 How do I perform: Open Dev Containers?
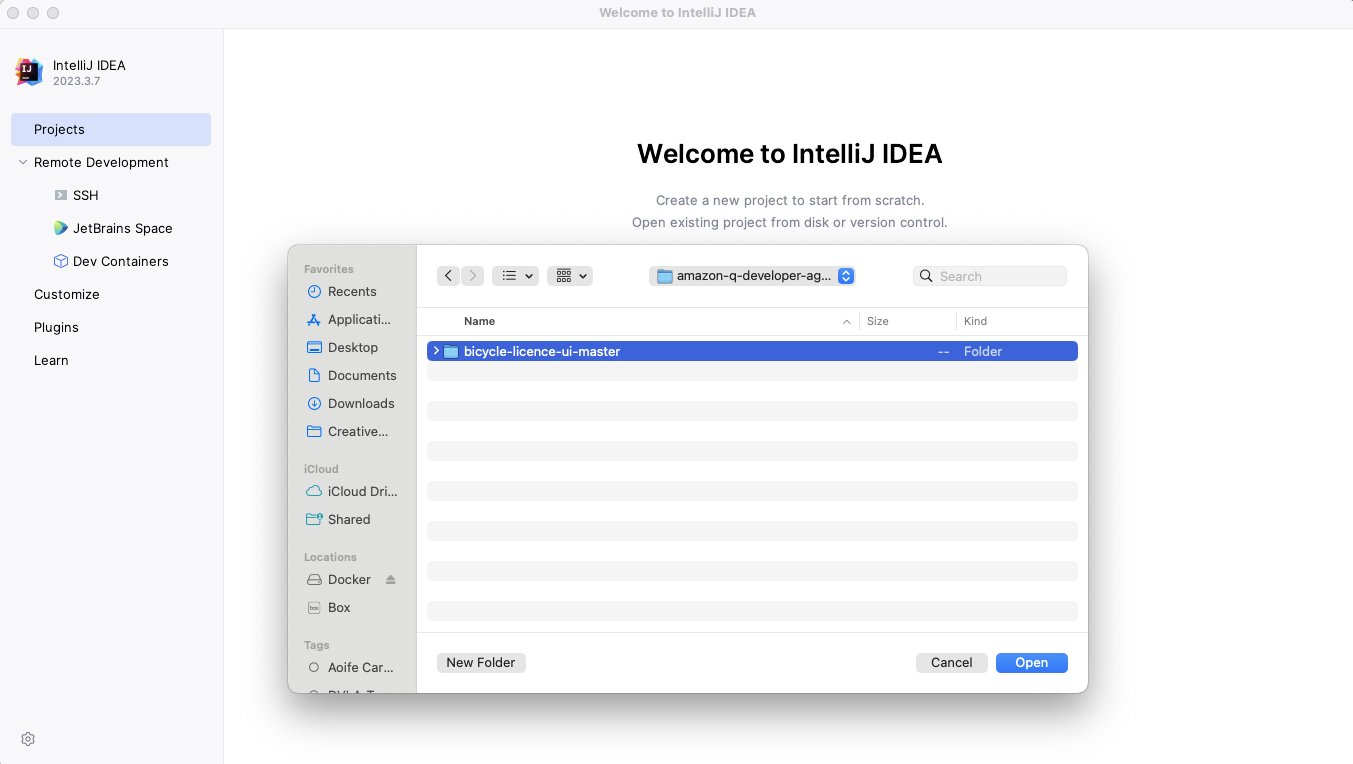(119, 261)
